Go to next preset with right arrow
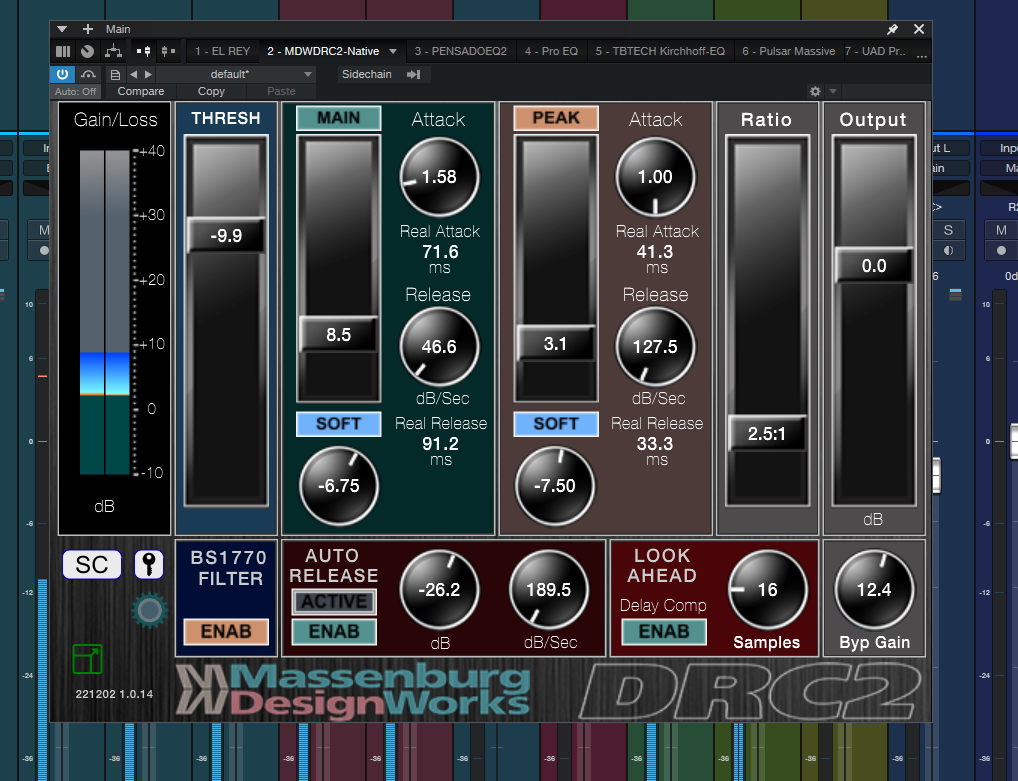The image size is (1018, 781). click(149, 74)
